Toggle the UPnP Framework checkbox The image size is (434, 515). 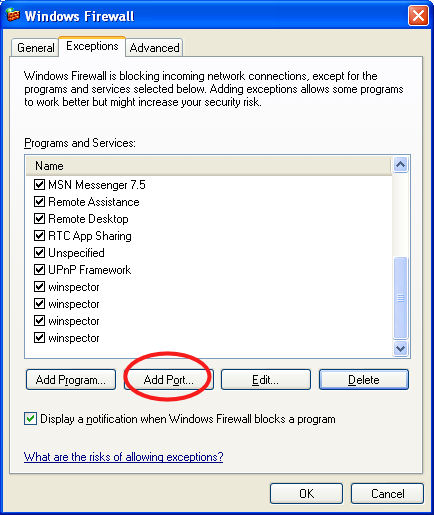[x=39, y=269]
